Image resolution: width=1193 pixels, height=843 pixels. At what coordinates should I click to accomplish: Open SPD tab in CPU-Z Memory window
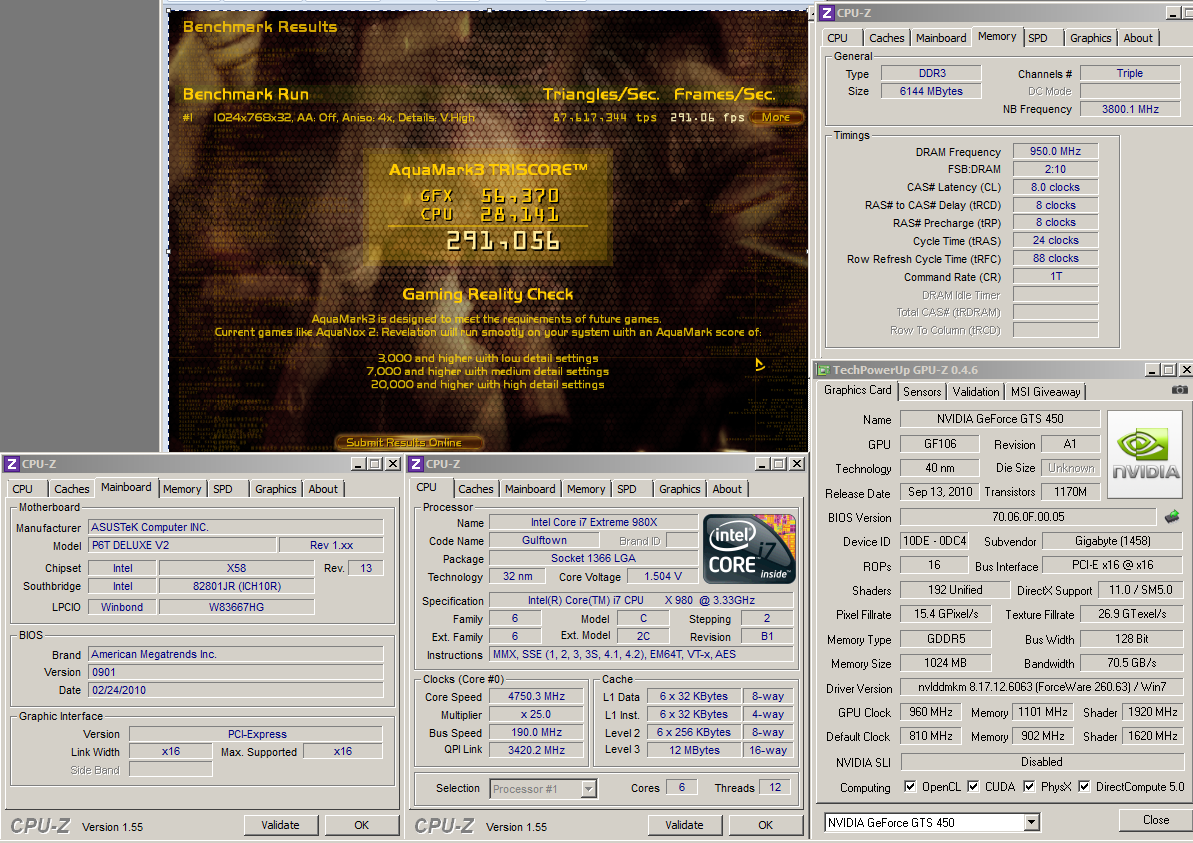1038,38
